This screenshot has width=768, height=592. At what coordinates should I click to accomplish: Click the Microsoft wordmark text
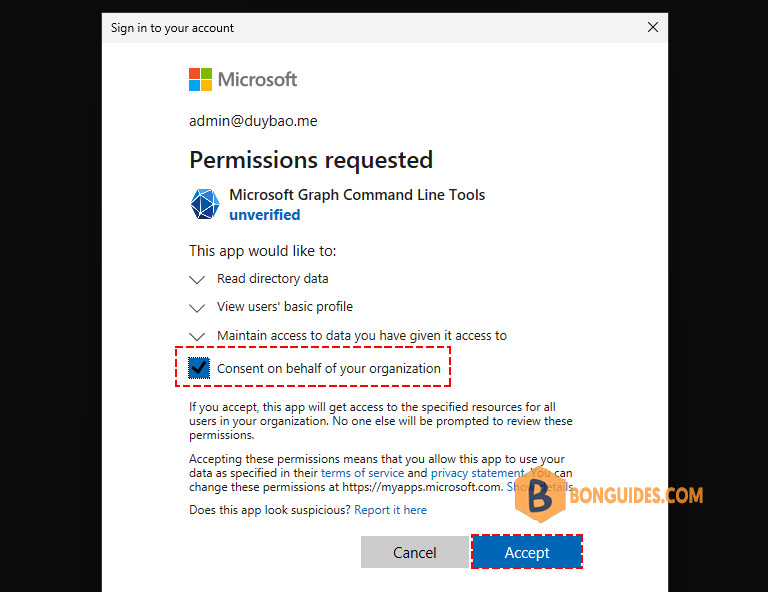click(257, 79)
